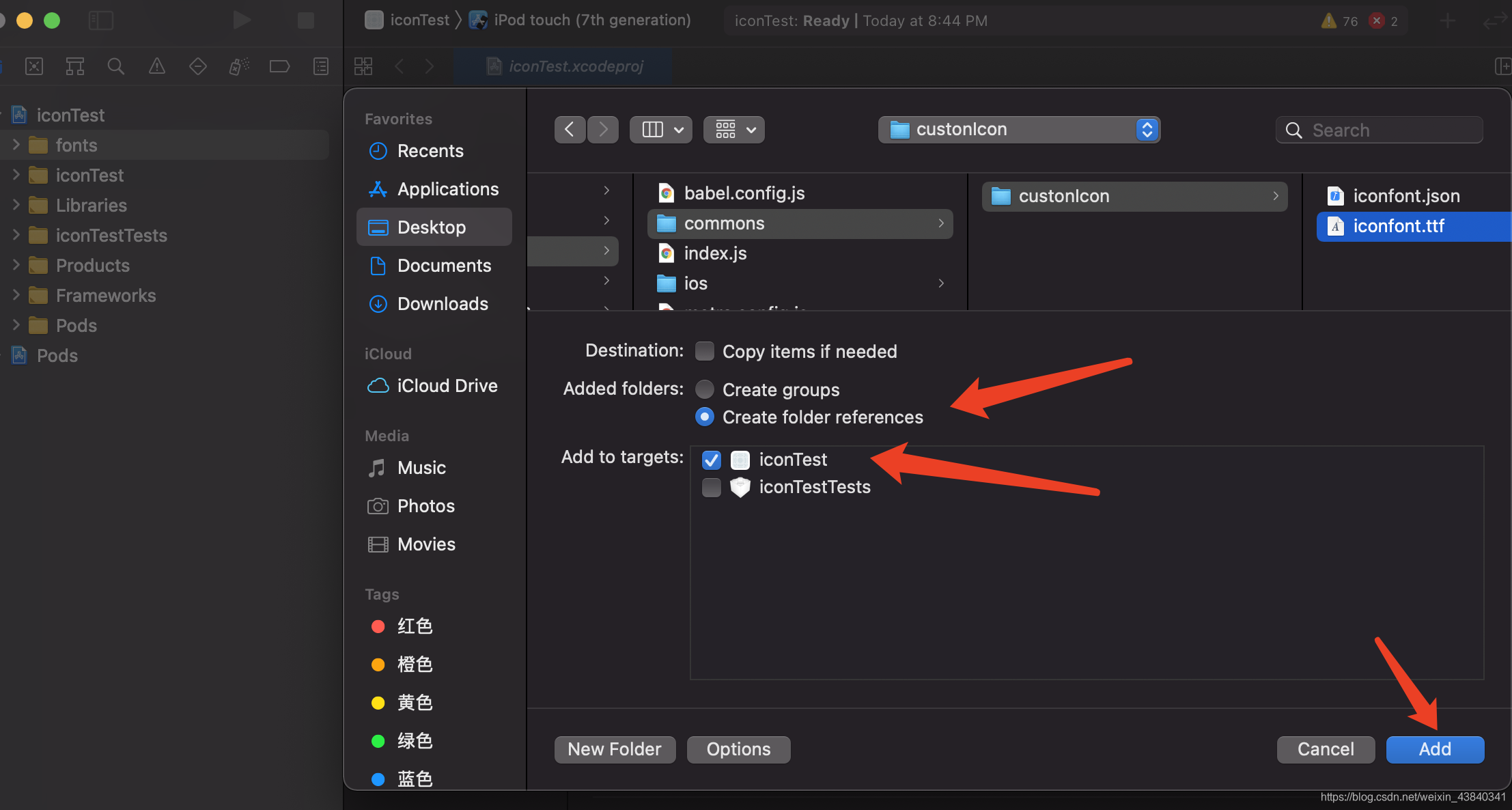Open the editor grid related-items icon

click(363, 66)
